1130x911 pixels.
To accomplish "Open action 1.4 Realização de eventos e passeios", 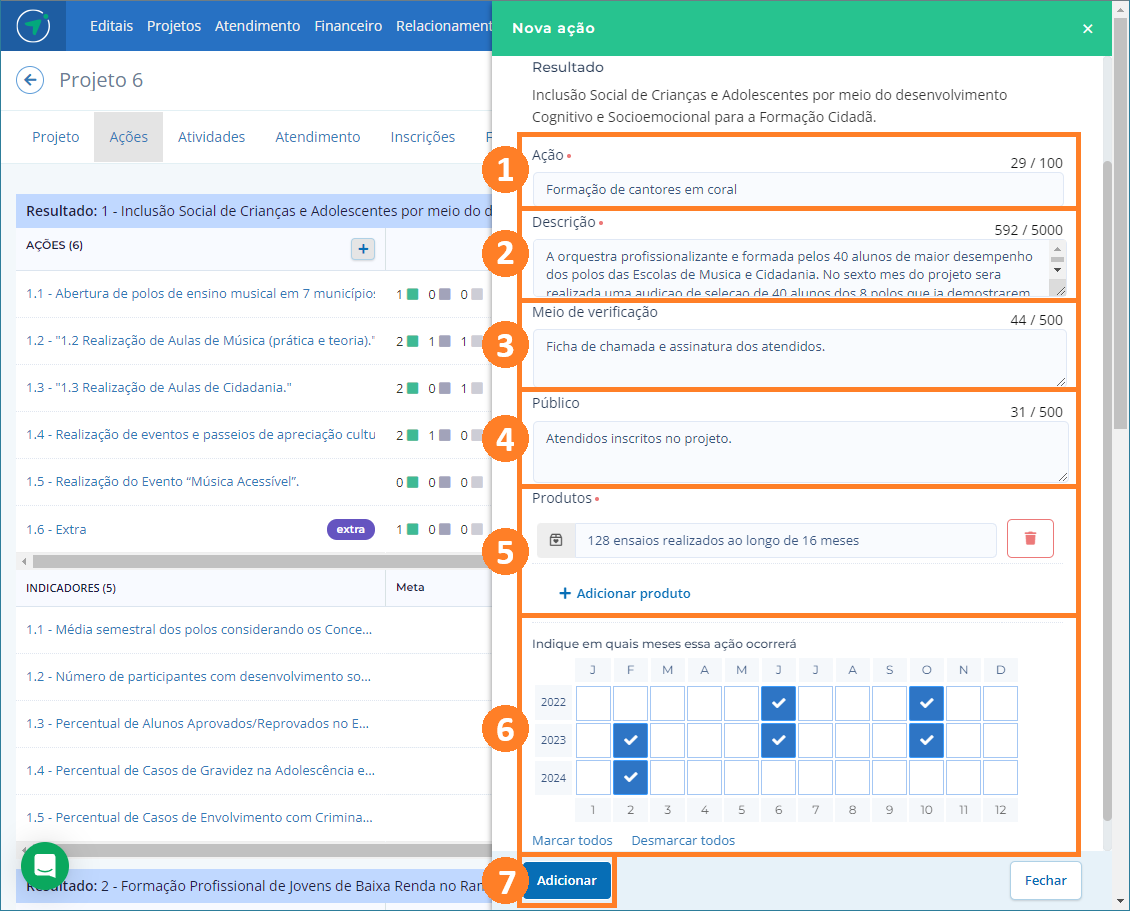I will pyautogui.click(x=201, y=435).
